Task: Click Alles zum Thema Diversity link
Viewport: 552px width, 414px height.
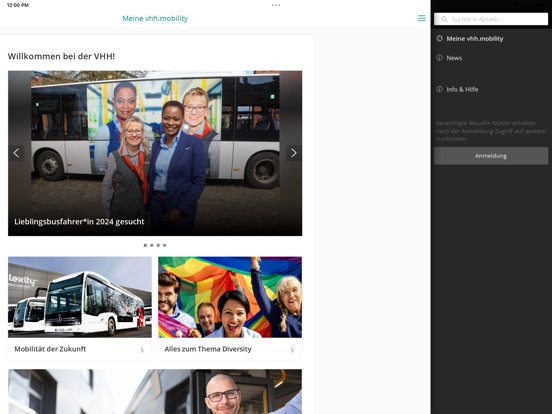Action: click(208, 349)
